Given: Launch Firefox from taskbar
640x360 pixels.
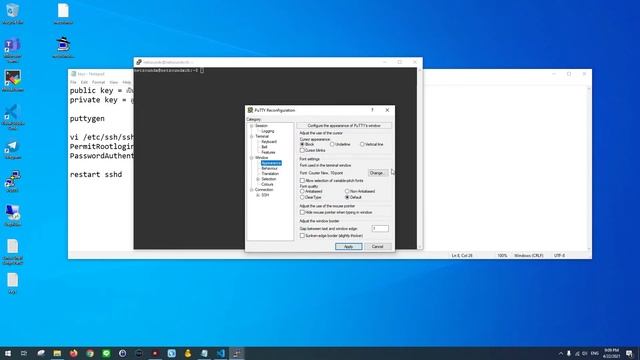Looking at the screenshot, I should [x=73, y=353].
